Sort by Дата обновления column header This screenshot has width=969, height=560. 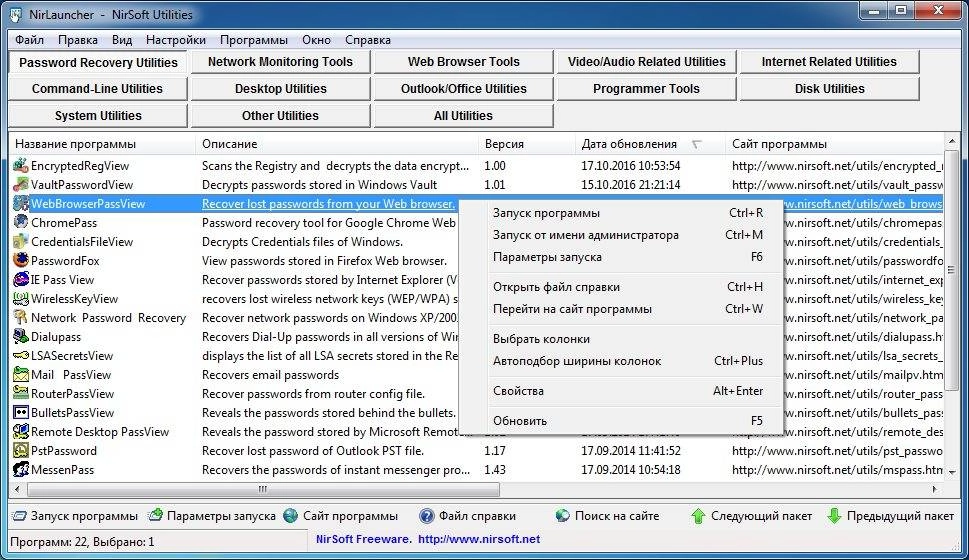(x=650, y=143)
